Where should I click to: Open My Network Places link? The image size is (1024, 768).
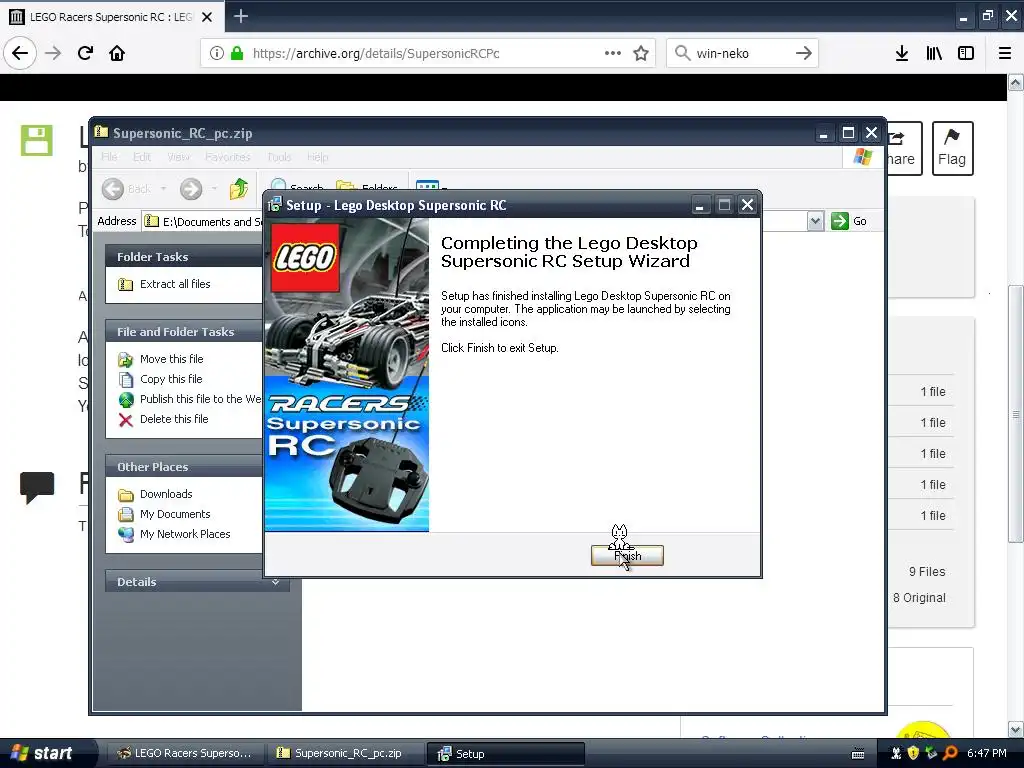click(185, 534)
